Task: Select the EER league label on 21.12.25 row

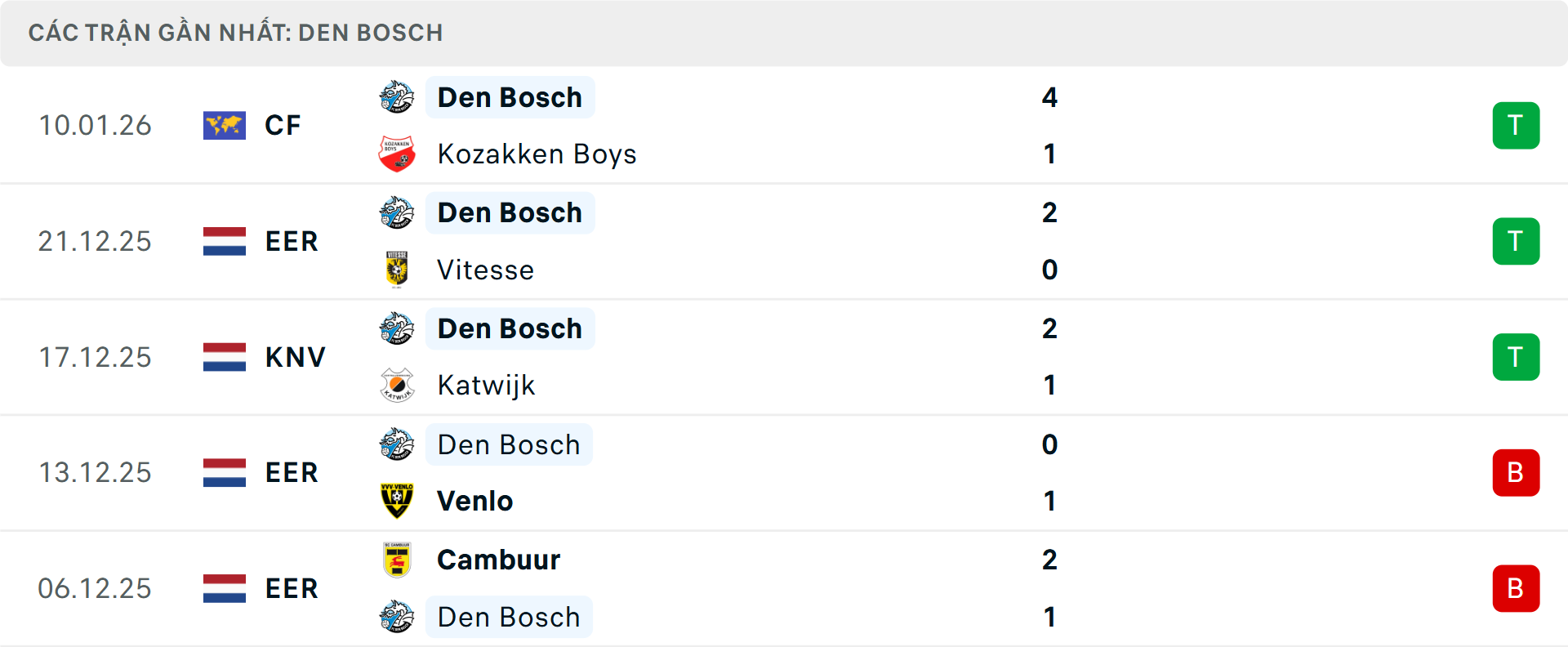Action: coord(291,241)
